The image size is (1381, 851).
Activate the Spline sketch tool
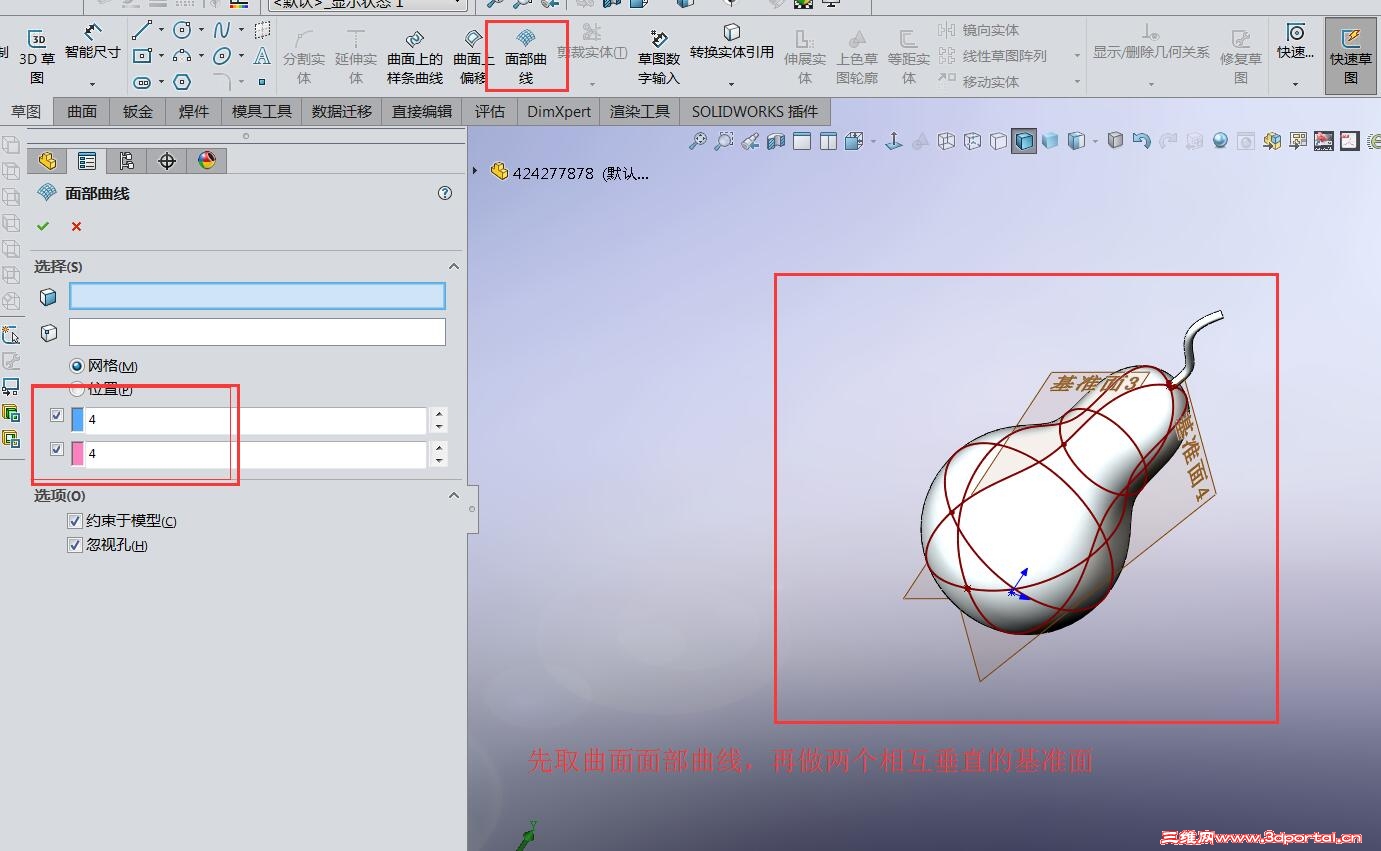(x=222, y=31)
